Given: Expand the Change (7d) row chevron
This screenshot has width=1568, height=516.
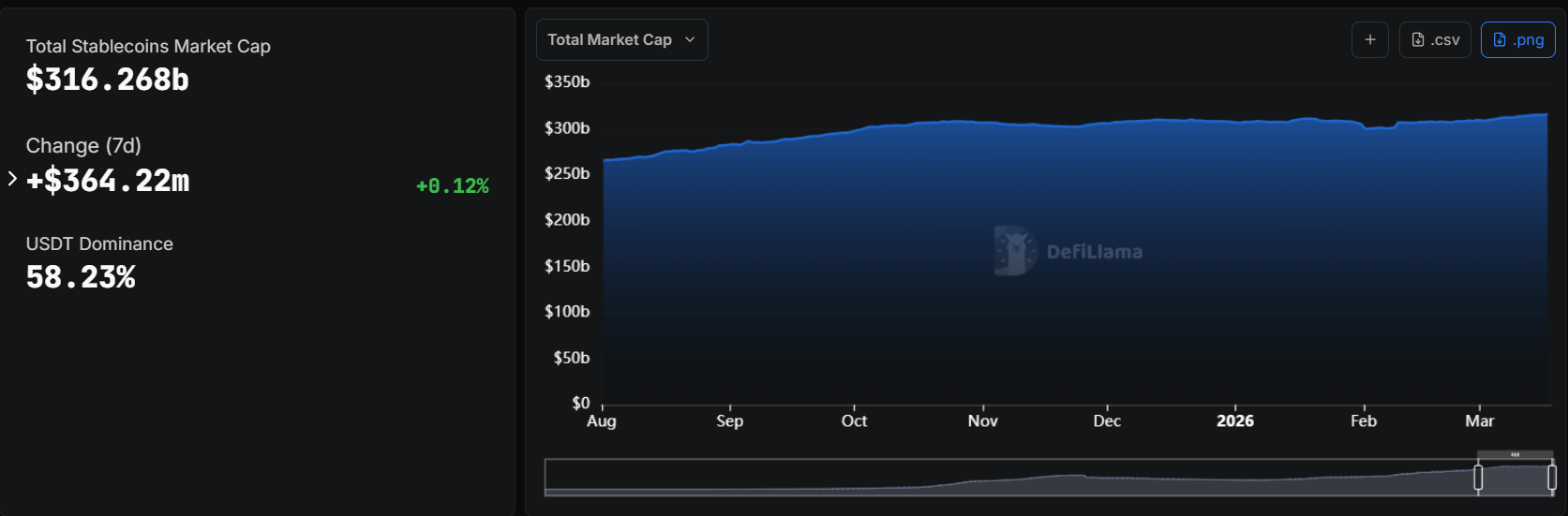Looking at the screenshot, I should click(x=12, y=179).
